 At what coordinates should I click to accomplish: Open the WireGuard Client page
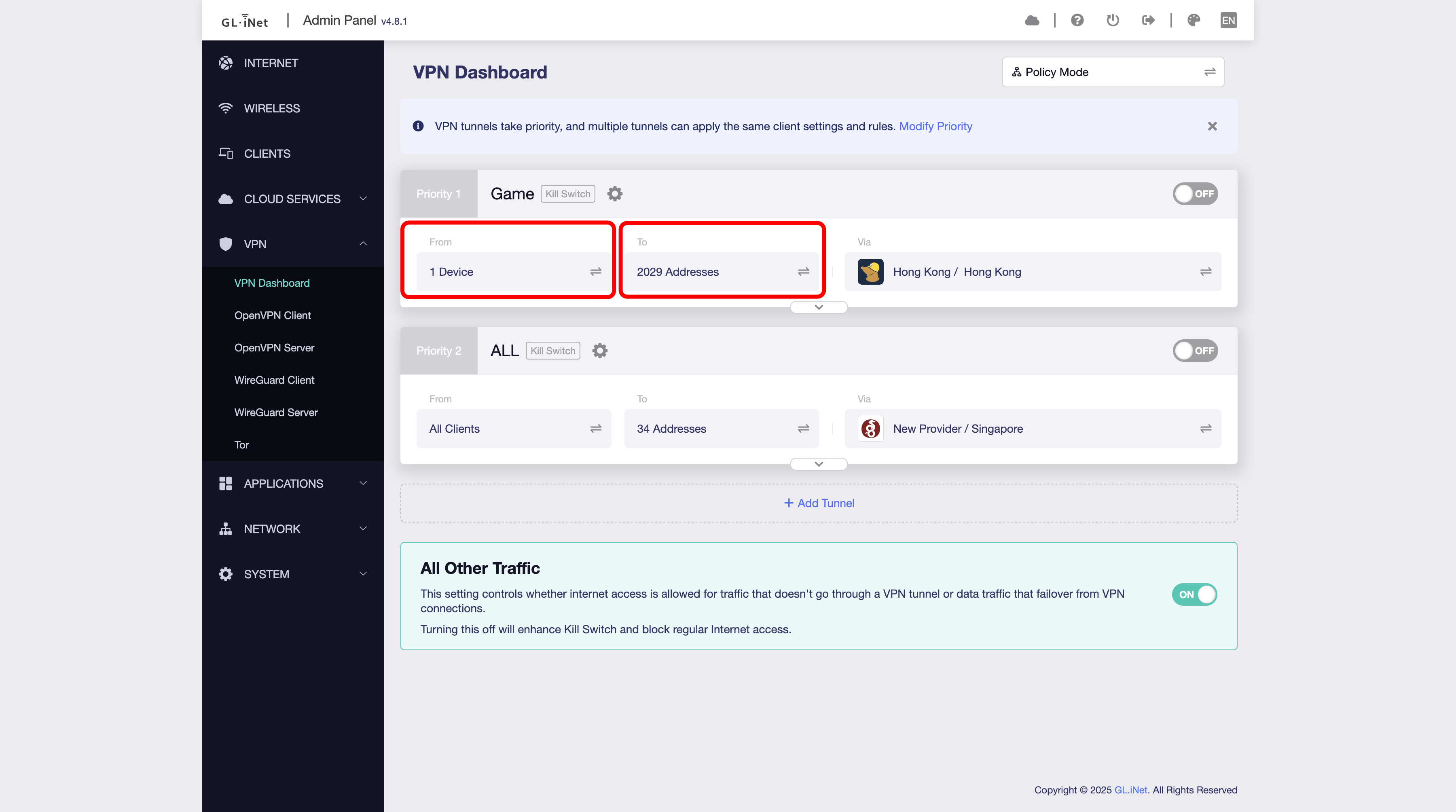274,380
